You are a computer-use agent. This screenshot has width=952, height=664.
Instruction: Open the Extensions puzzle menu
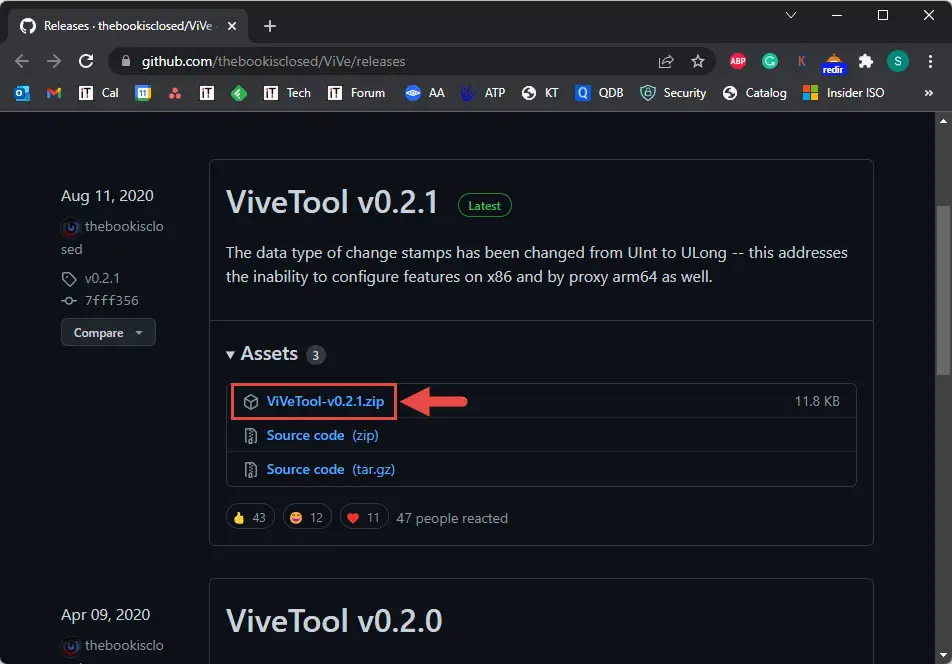point(866,61)
